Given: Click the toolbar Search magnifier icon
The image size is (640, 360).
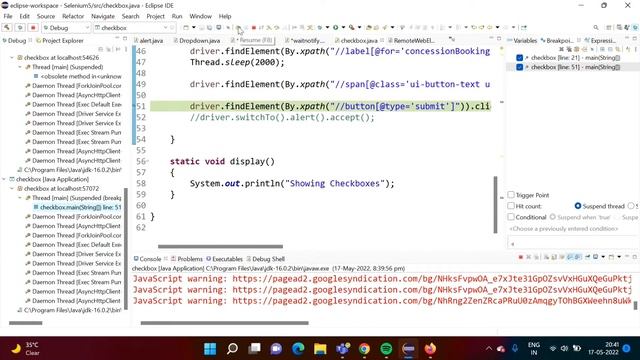Looking at the screenshot, I should [x=596, y=28].
